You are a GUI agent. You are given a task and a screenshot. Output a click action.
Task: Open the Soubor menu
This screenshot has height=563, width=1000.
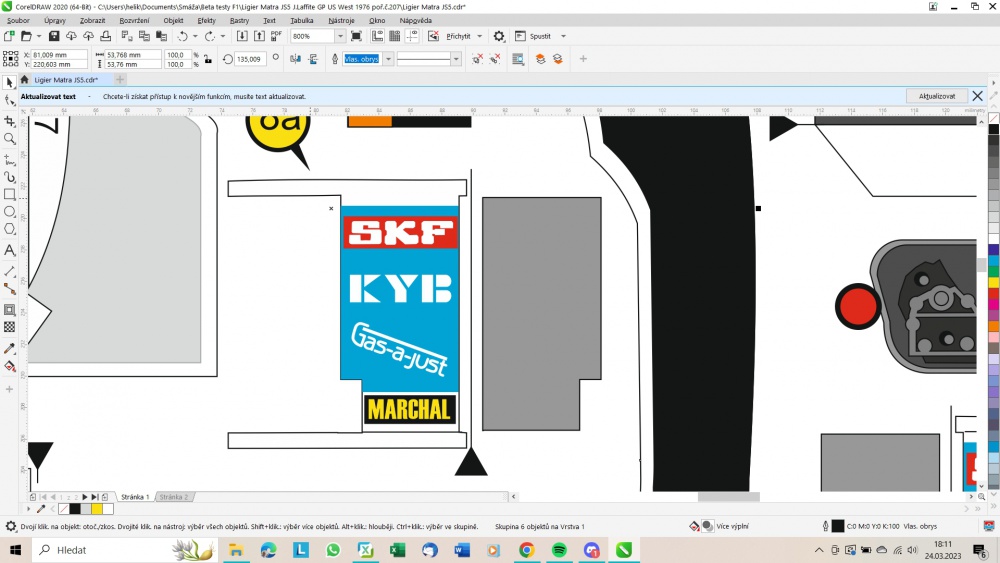(18, 20)
